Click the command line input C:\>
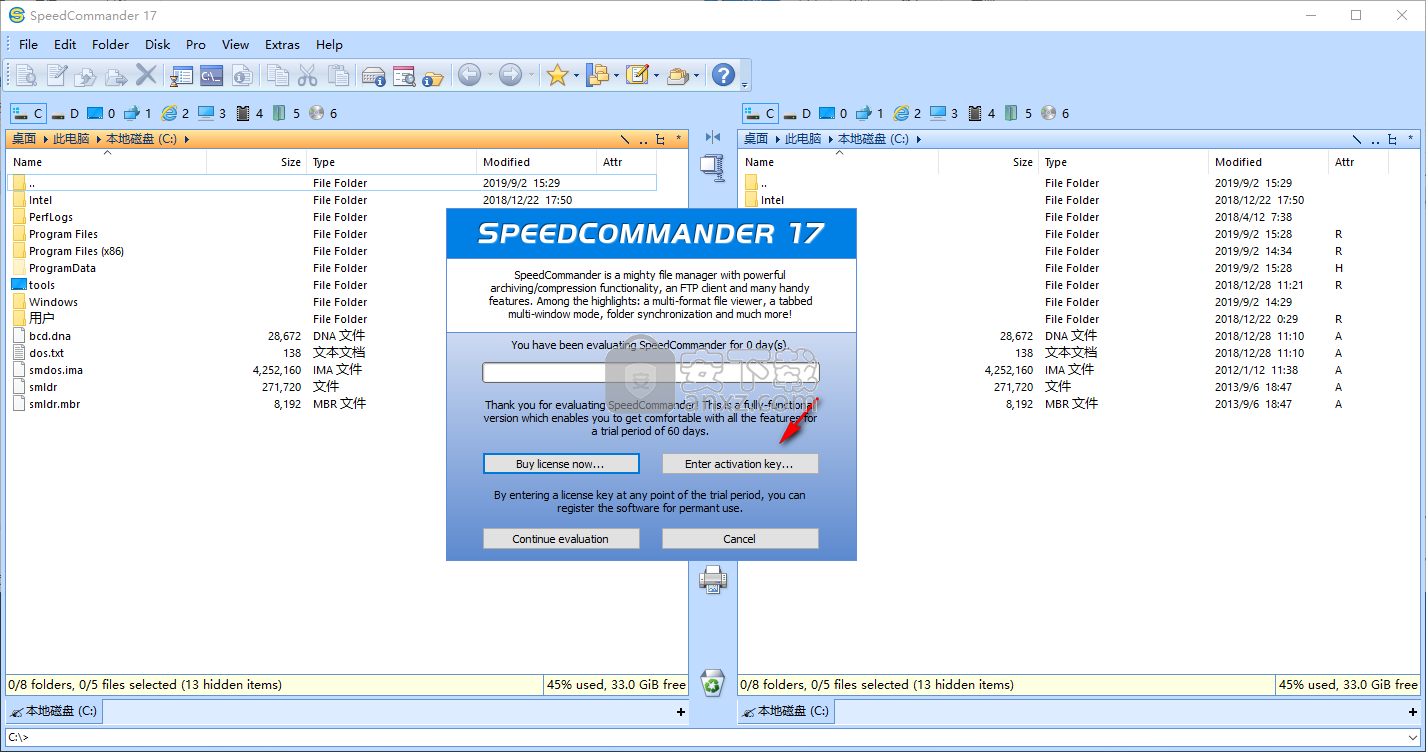 [713, 738]
